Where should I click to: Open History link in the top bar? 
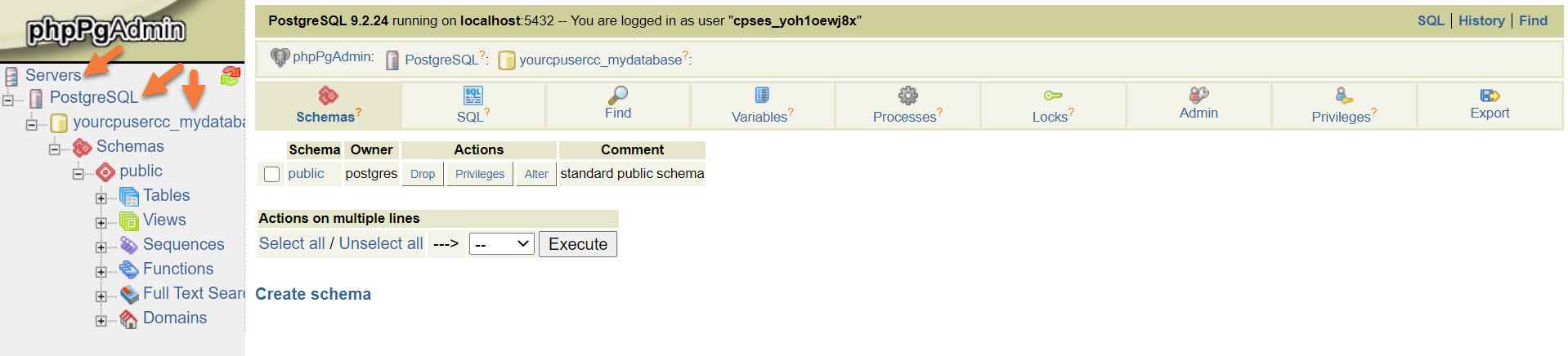point(1481,20)
